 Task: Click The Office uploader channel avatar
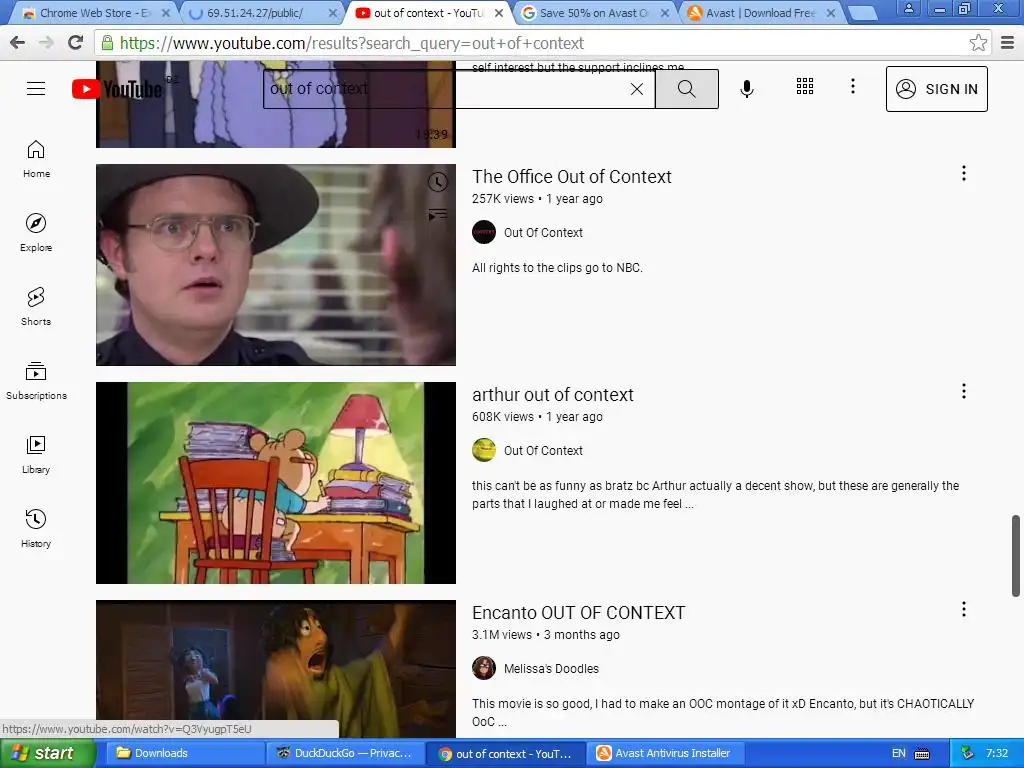point(484,232)
